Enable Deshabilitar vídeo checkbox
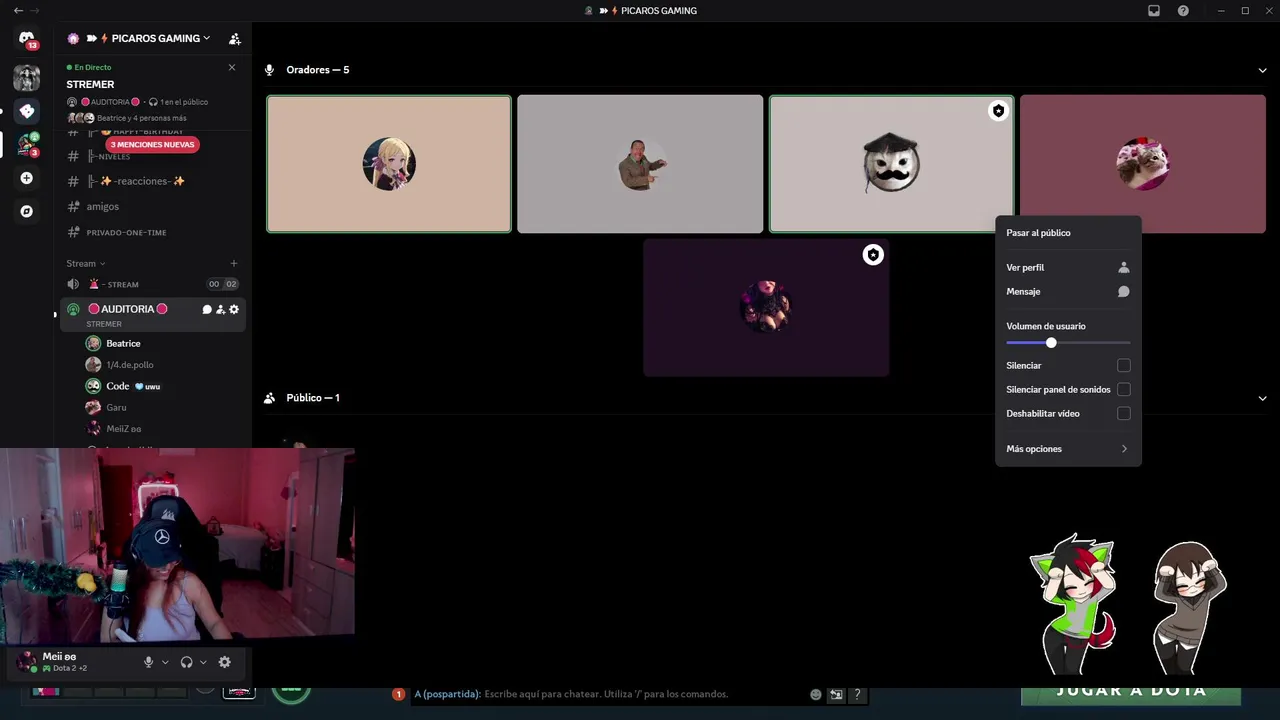The image size is (1280, 720). [1124, 414]
